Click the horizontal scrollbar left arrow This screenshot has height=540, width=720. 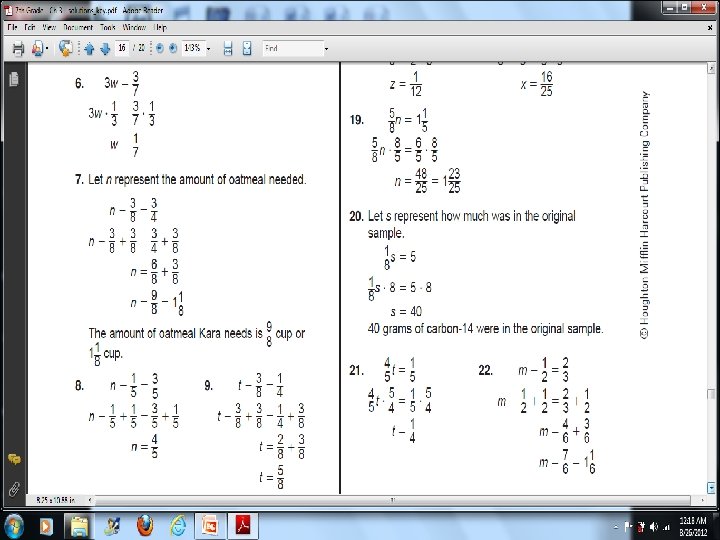pos(90,500)
